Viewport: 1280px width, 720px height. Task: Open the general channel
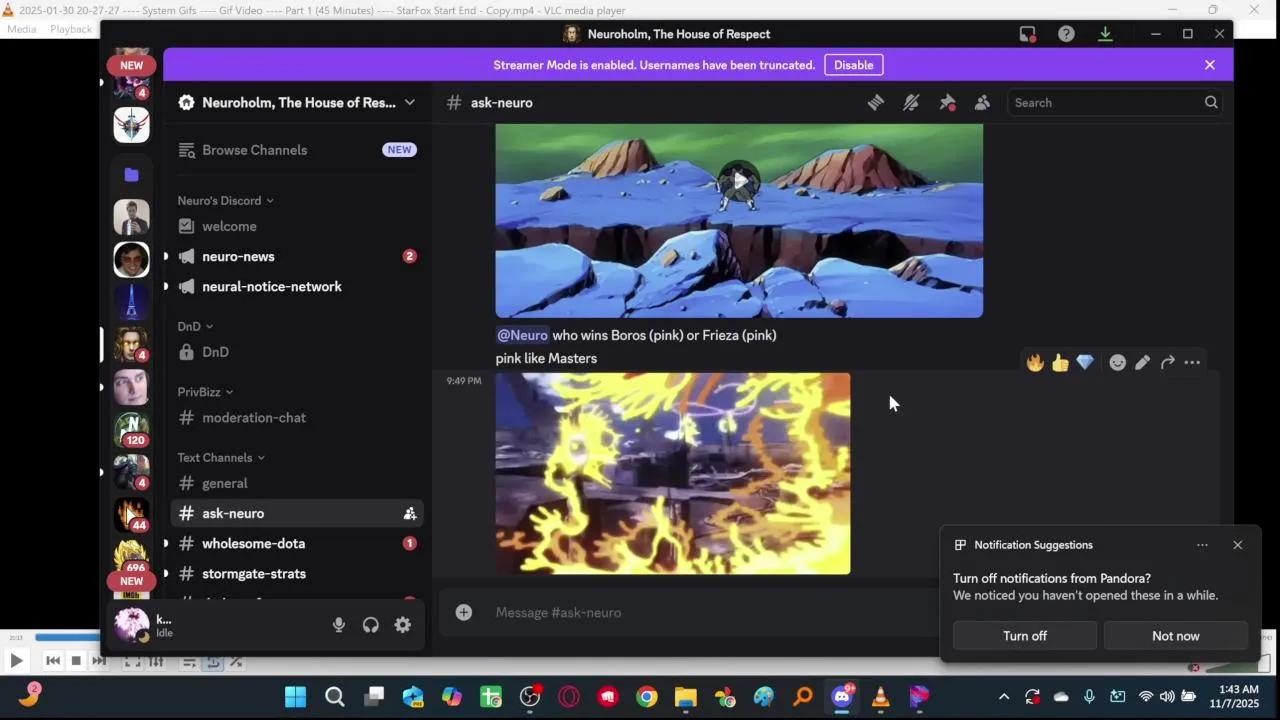(297, 484)
